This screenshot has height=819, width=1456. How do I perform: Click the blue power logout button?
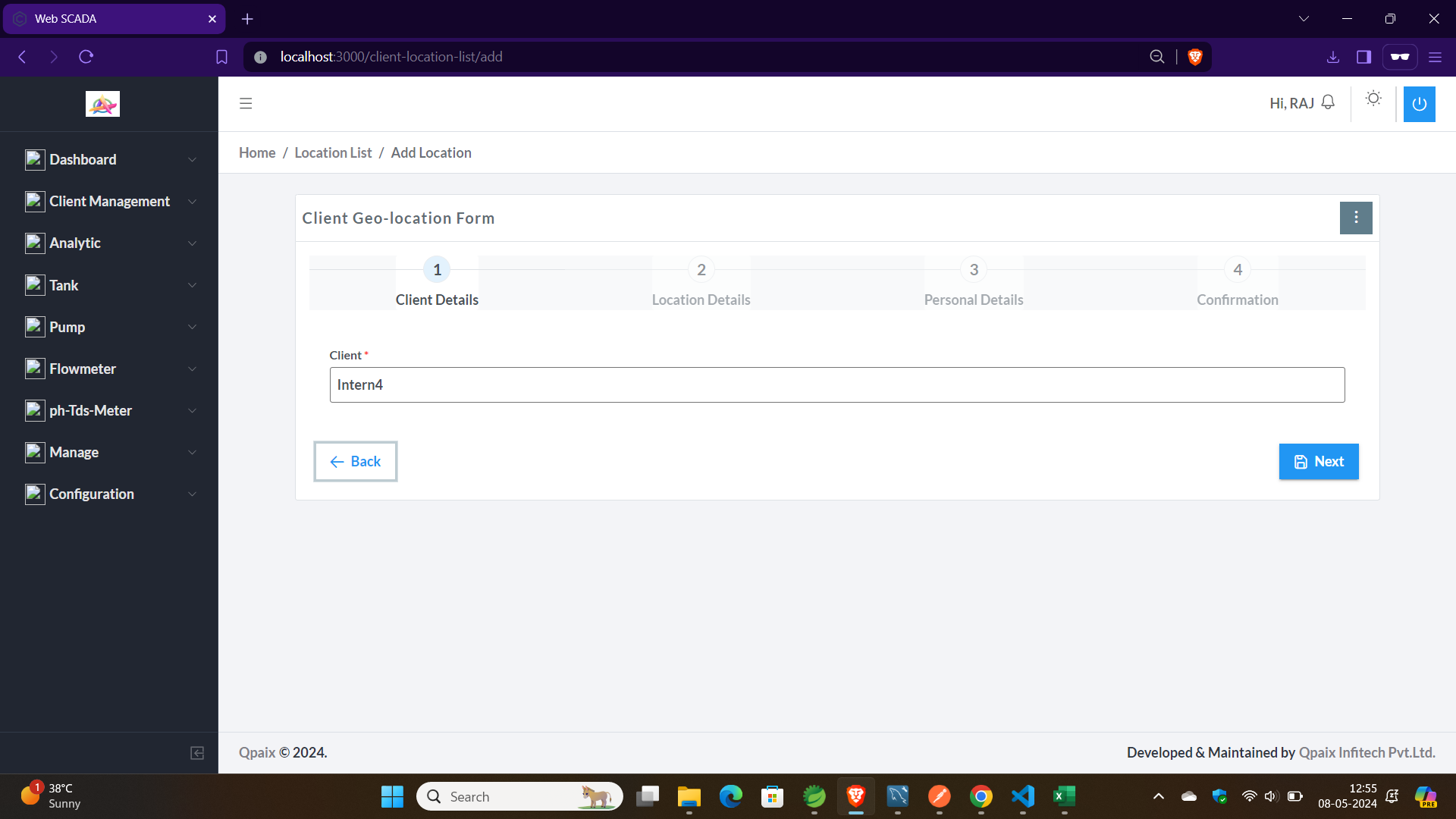1419,104
